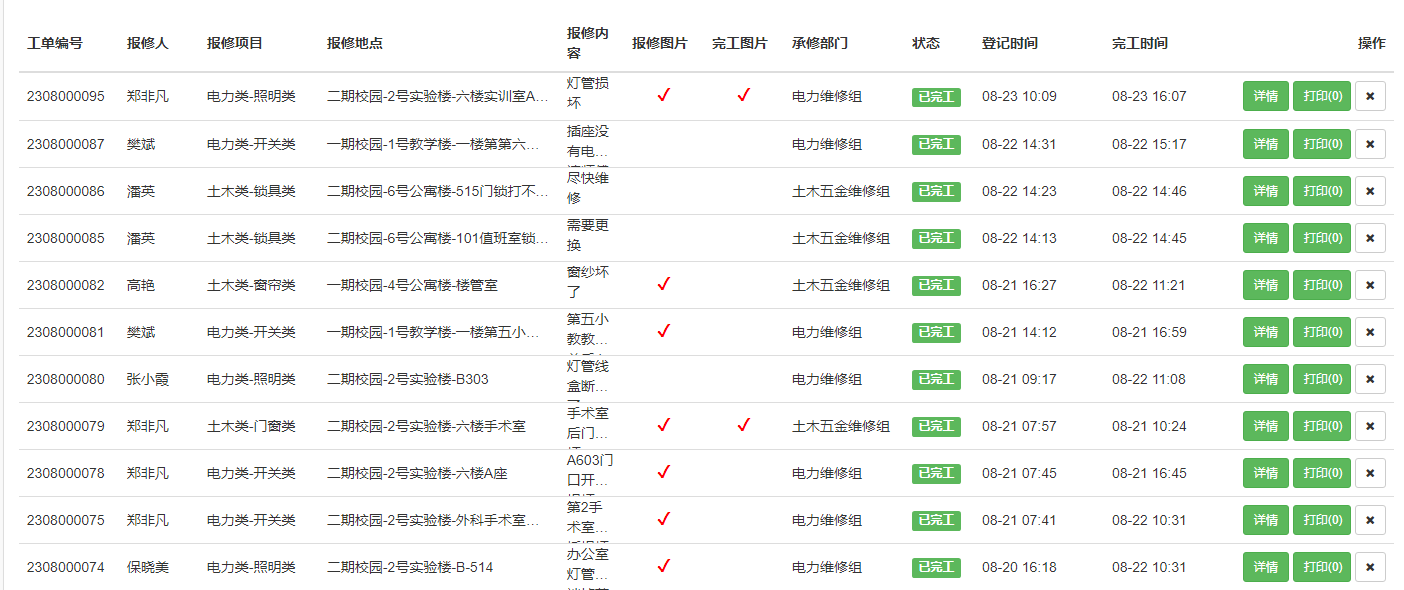Click the 状态 column header
The width and height of the screenshot is (1404, 590).
[925, 43]
